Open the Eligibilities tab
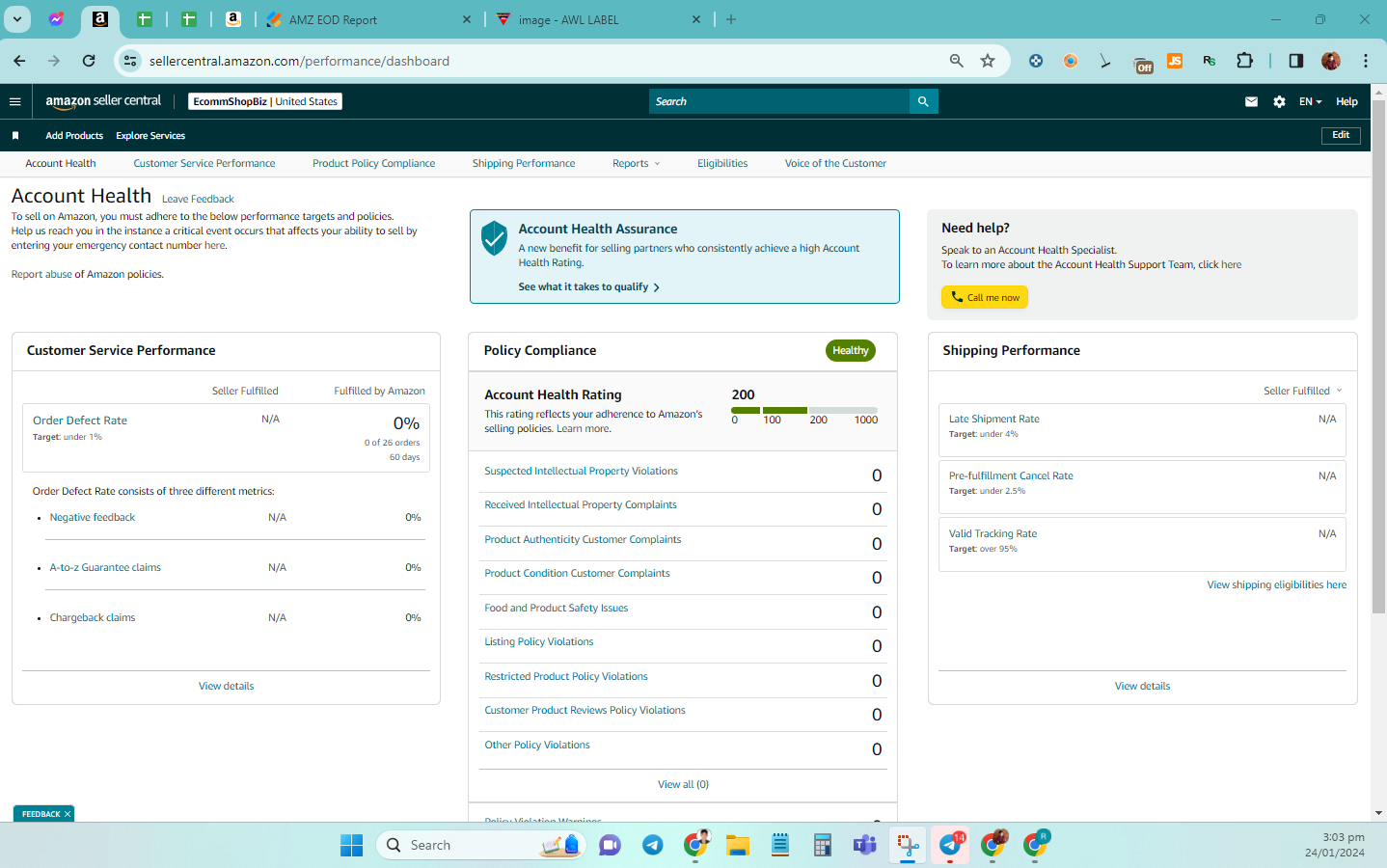This screenshot has height=868, width=1387. pos(722,164)
